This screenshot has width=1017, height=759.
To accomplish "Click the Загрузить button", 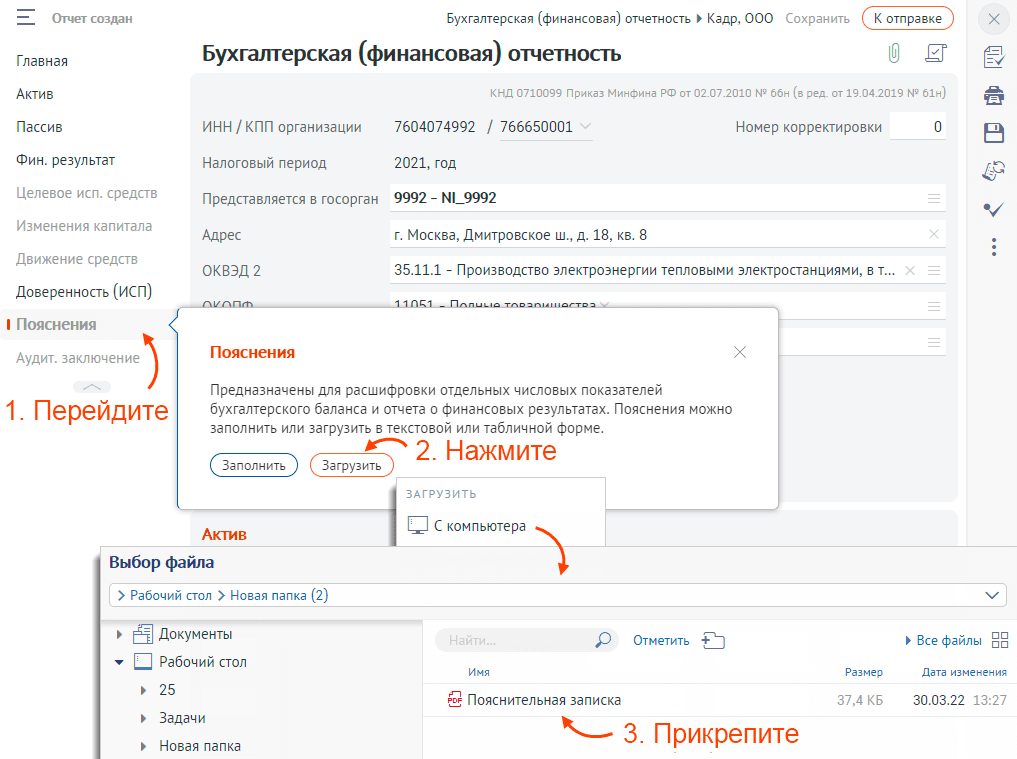I will [352, 465].
